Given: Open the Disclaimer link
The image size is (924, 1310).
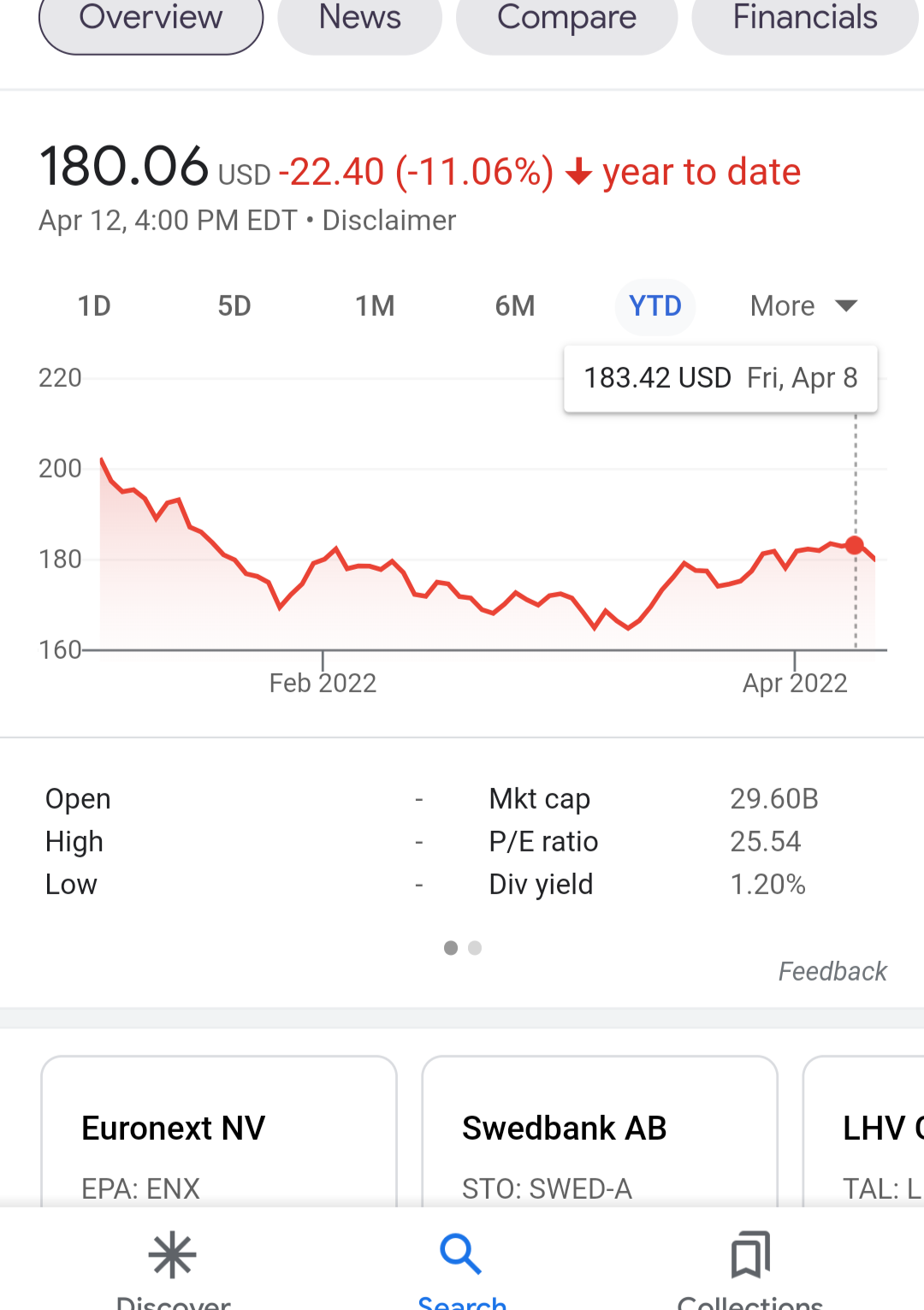Looking at the screenshot, I should pyautogui.click(x=389, y=221).
